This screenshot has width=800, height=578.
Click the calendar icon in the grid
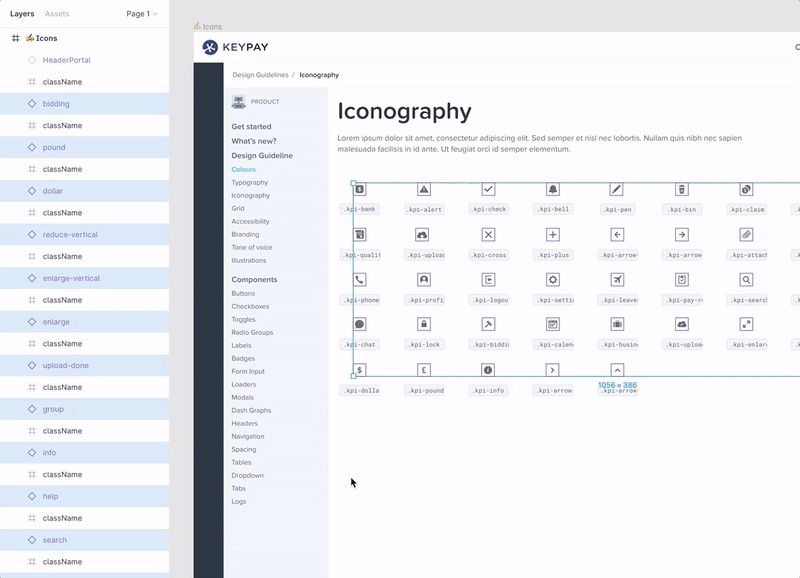pos(553,324)
